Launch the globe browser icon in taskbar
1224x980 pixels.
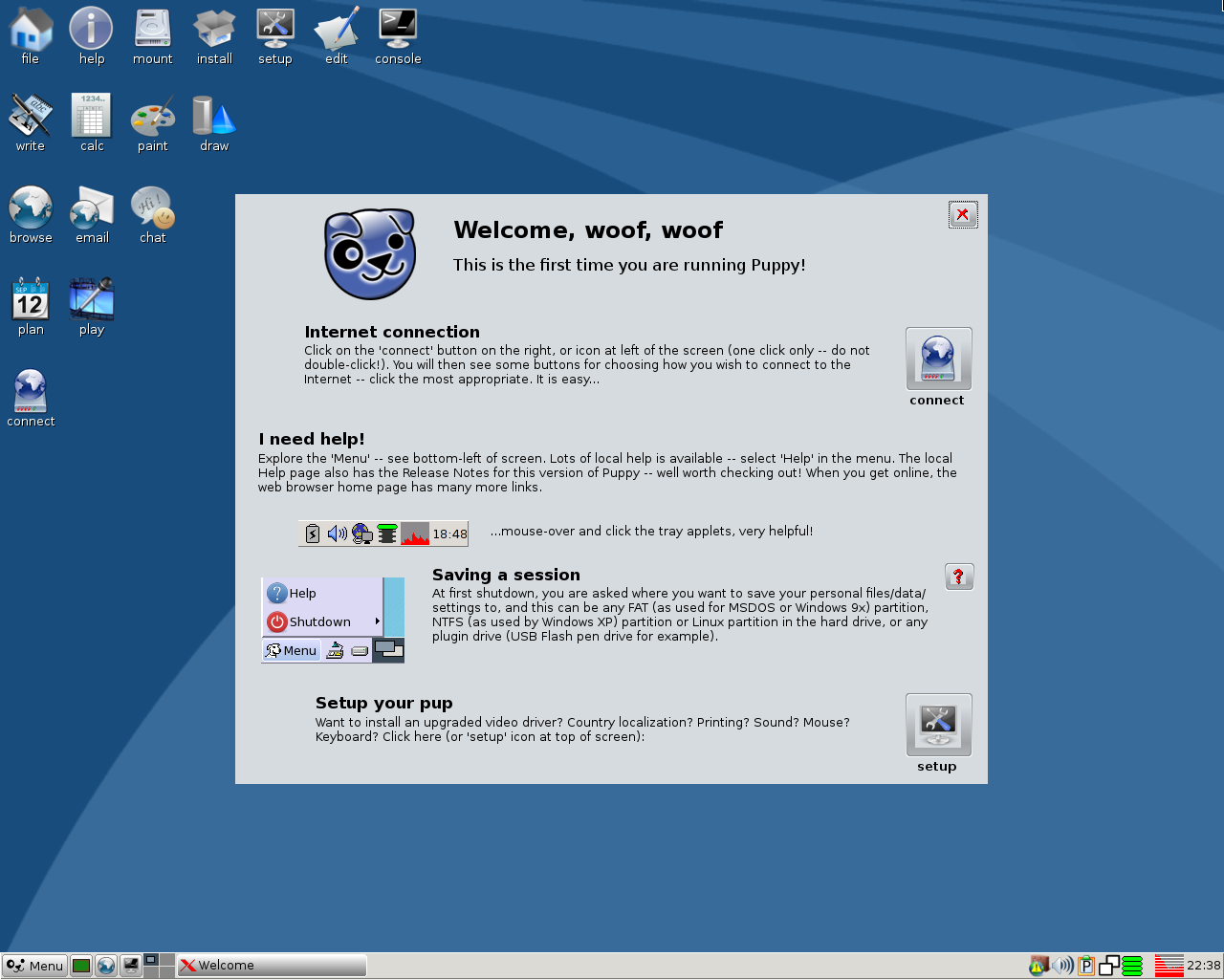(106, 966)
